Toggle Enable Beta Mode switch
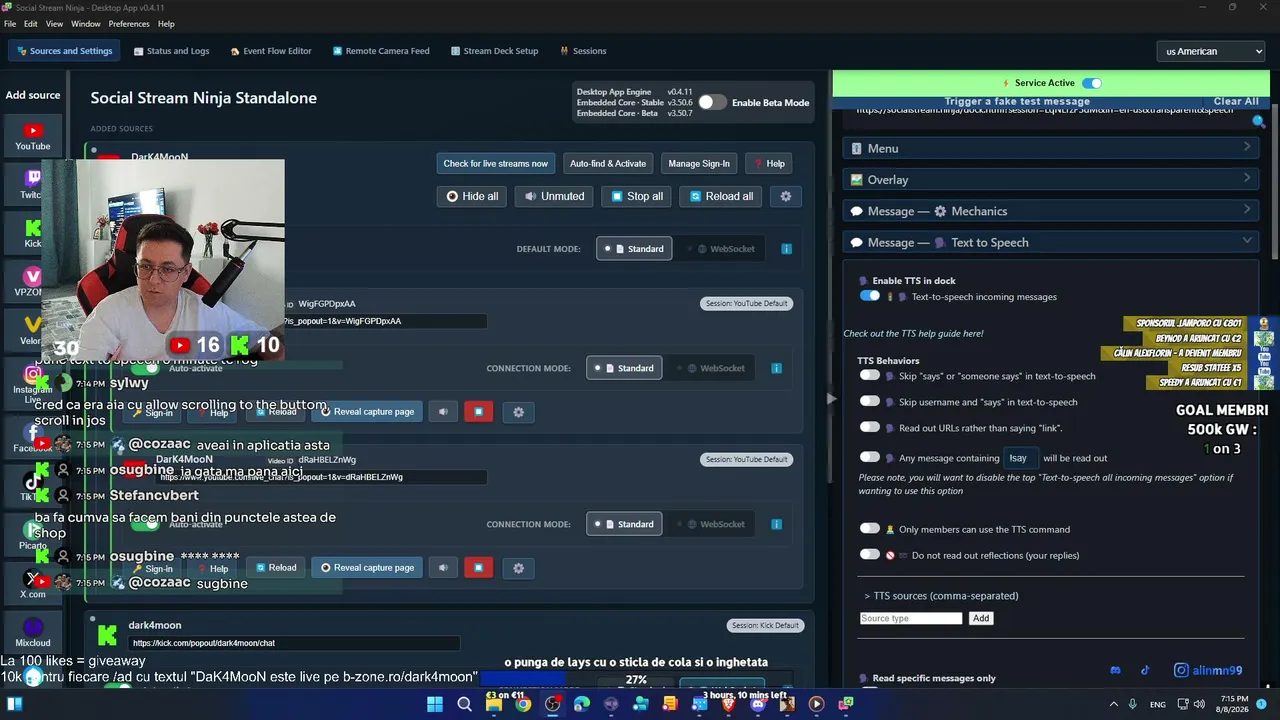The image size is (1280, 720). point(712,102)
